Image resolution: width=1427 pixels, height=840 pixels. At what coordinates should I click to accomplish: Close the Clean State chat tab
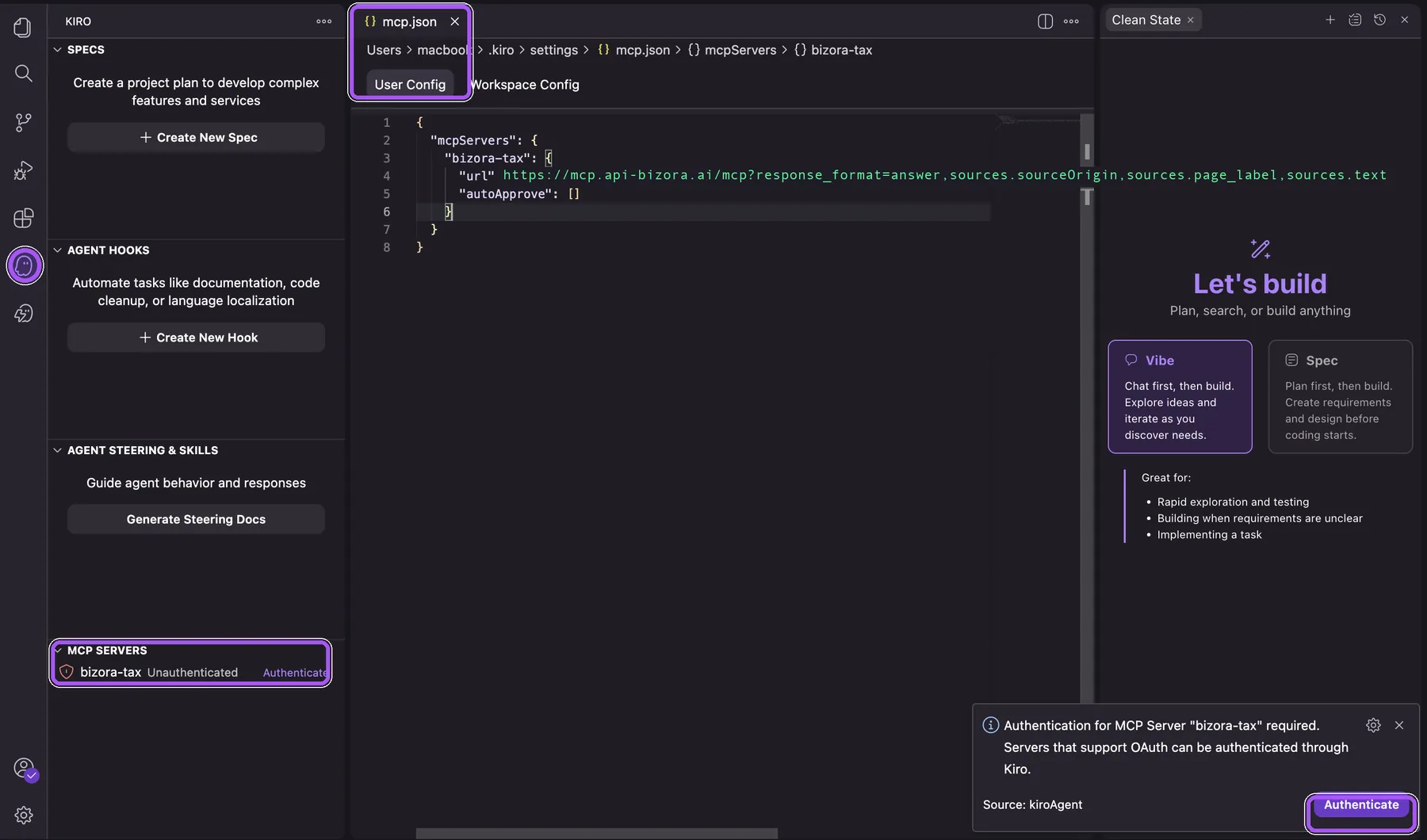[x=1190, y=20]
